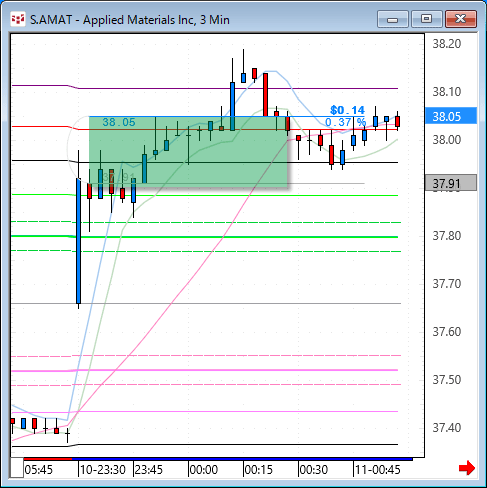Image resolution: width=487 pixels, height=488 pixels.
Task: Click the small white box at bottom left
Action: tap(17, 468)
